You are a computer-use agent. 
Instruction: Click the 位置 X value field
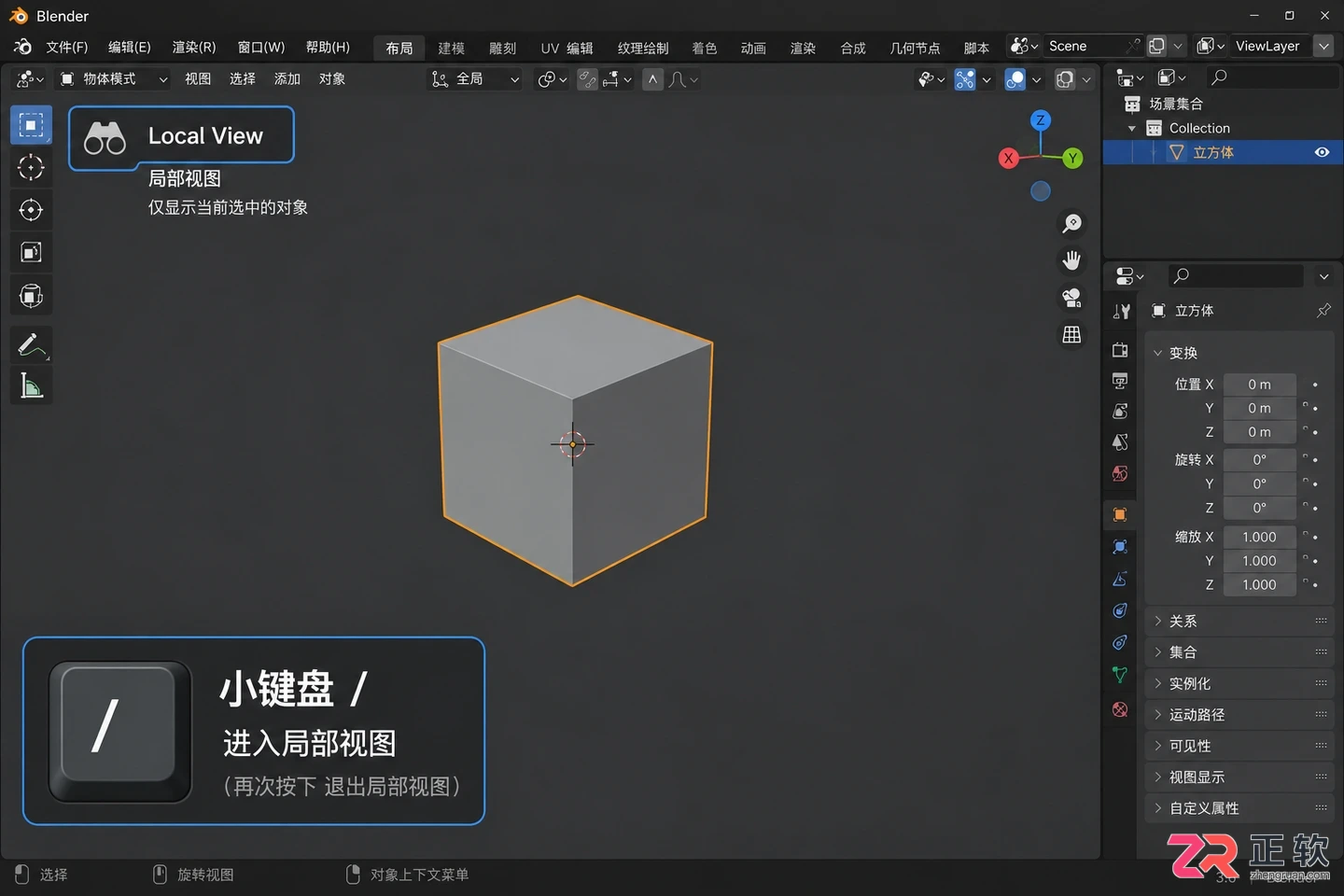coord(1259,385)
